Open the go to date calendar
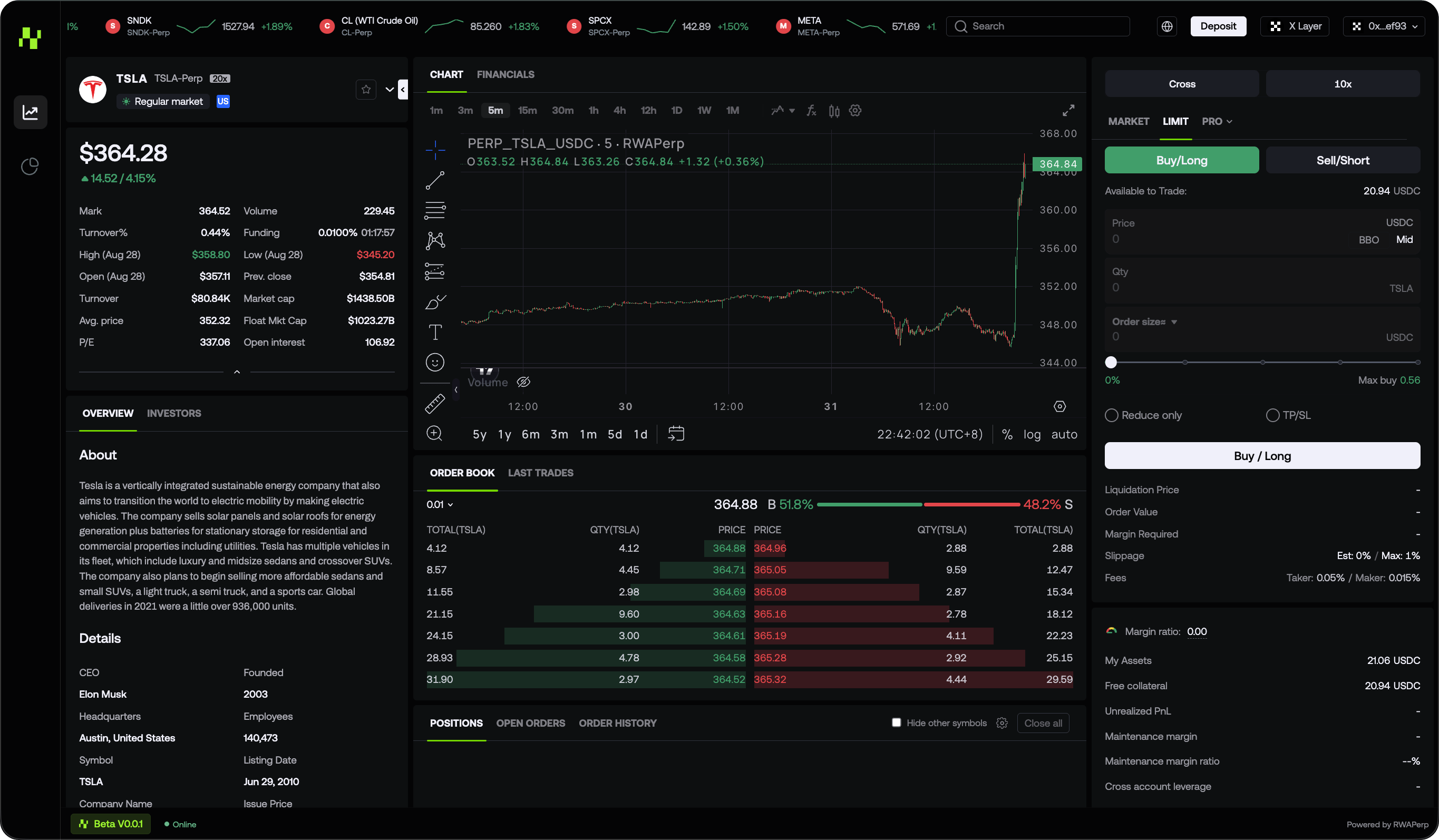The width and height of the screenshot is (1439, 840). 676,434
